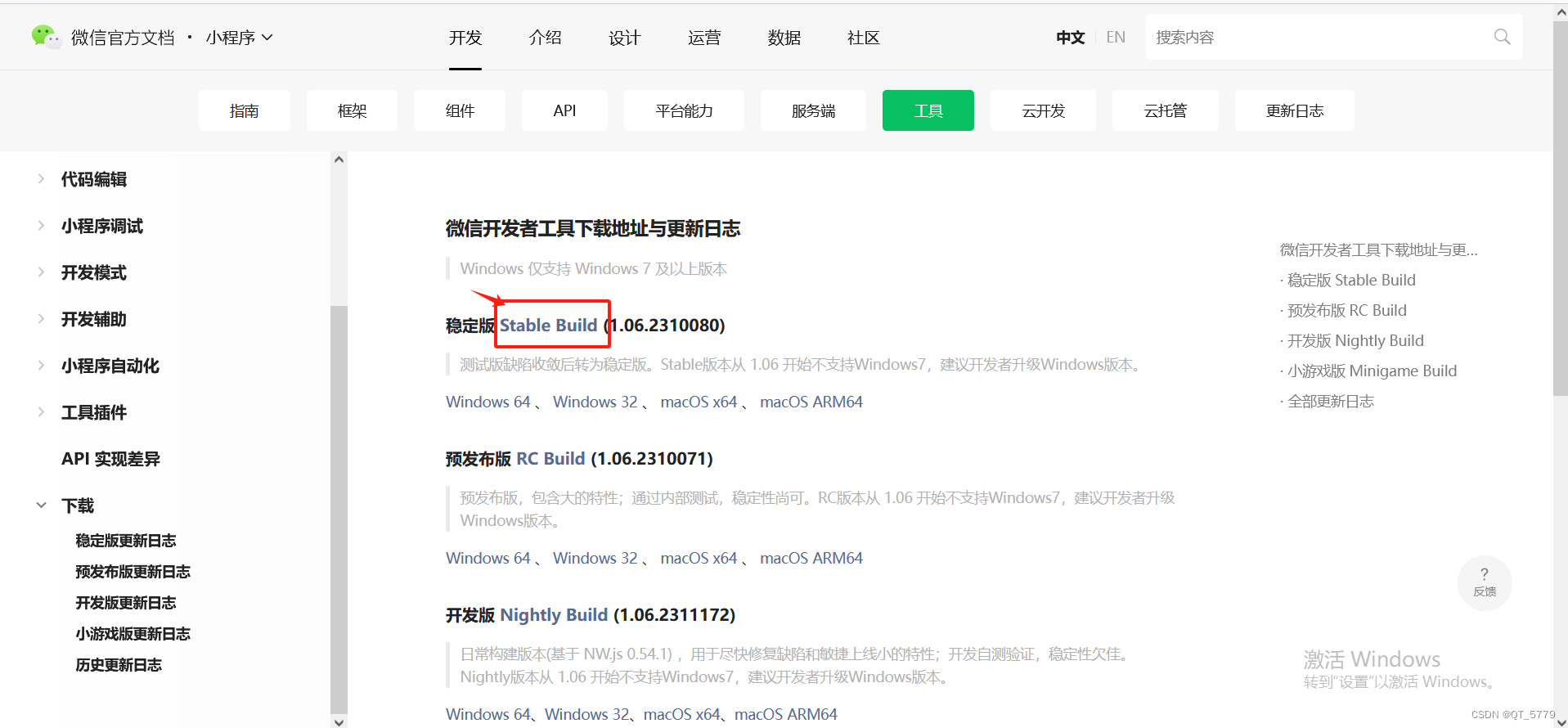
Task: Click the RC Build heading link
Action: 550,458
